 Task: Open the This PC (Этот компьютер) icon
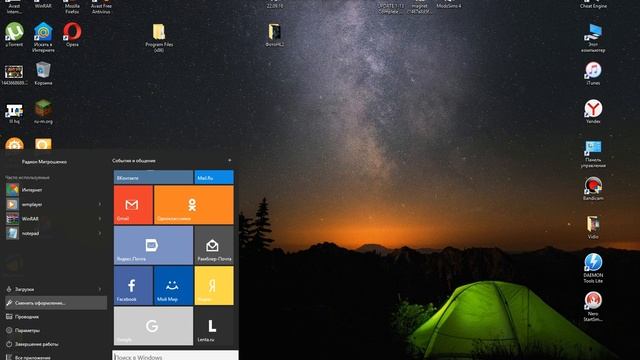[593, 38]
